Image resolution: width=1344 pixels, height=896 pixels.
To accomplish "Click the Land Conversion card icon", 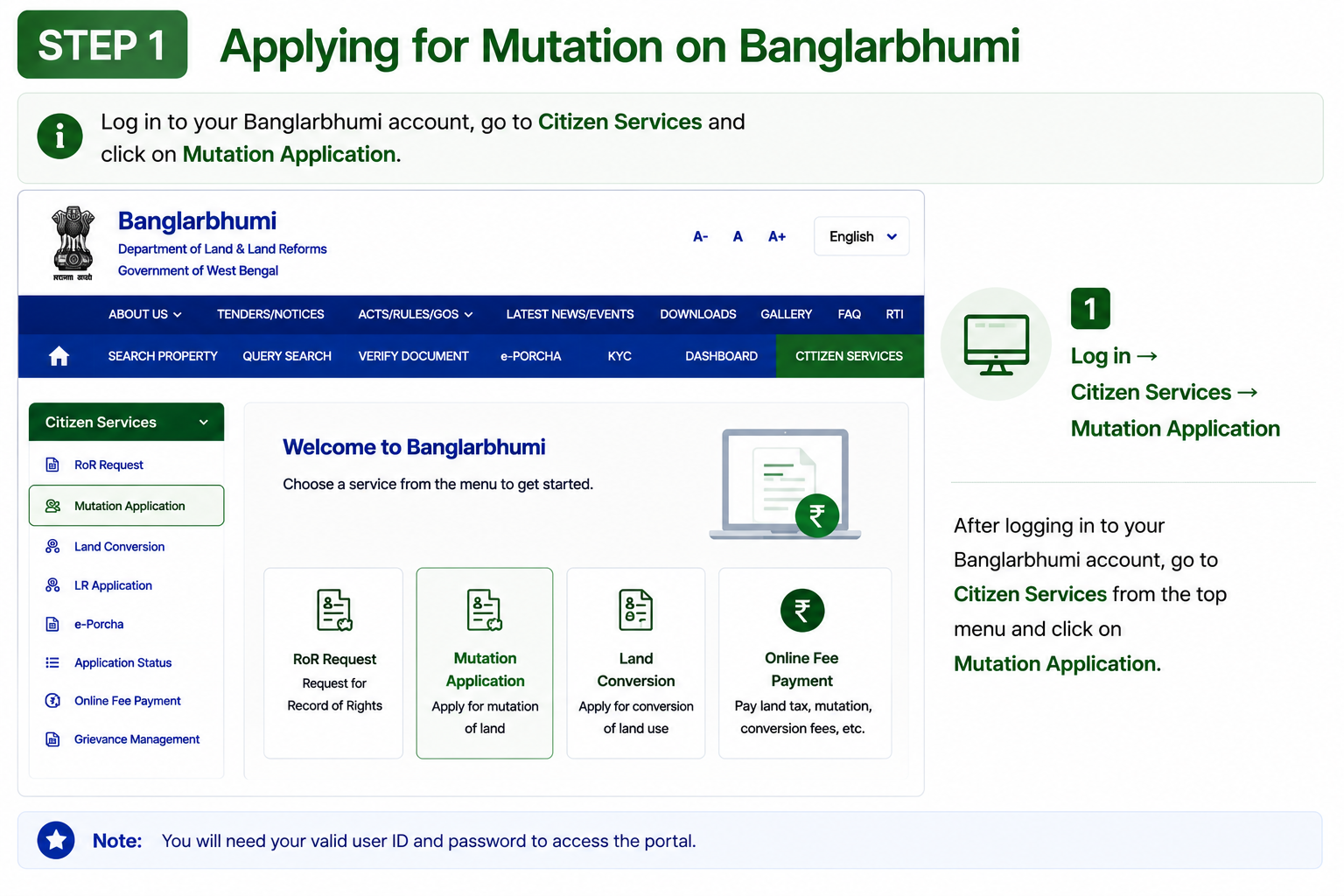I will pos(636,610).
